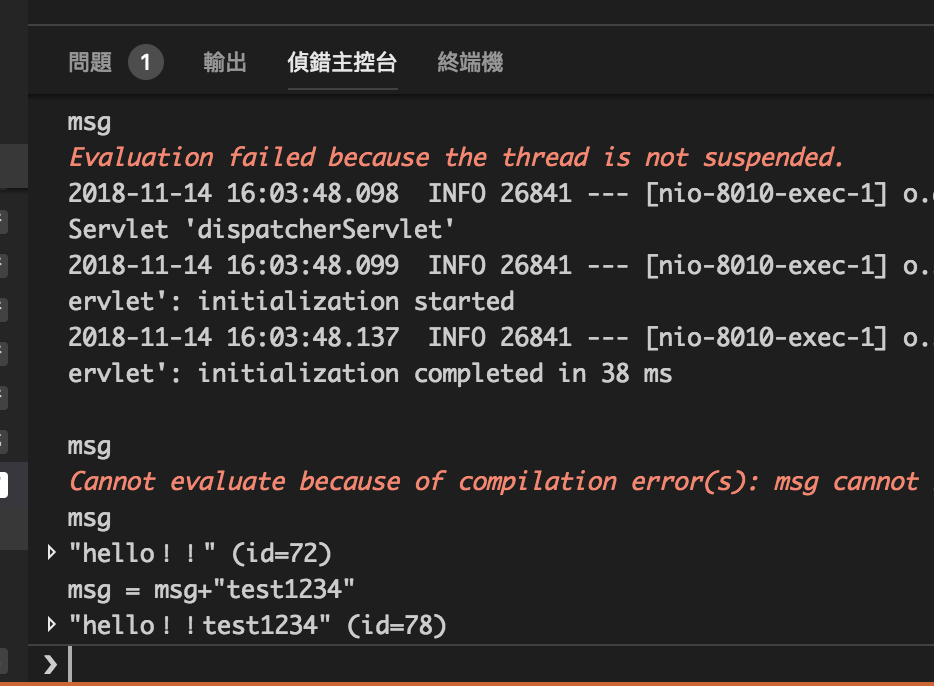The height and width of the screenshot is (686, 934).
Task: Select the 'initialization started' log line
Action: click(x=291, y=301)
